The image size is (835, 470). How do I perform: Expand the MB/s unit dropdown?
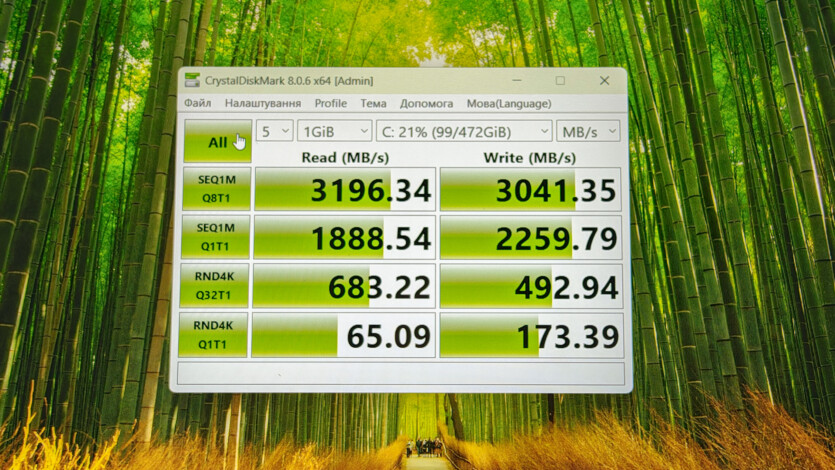coord(589,131)
